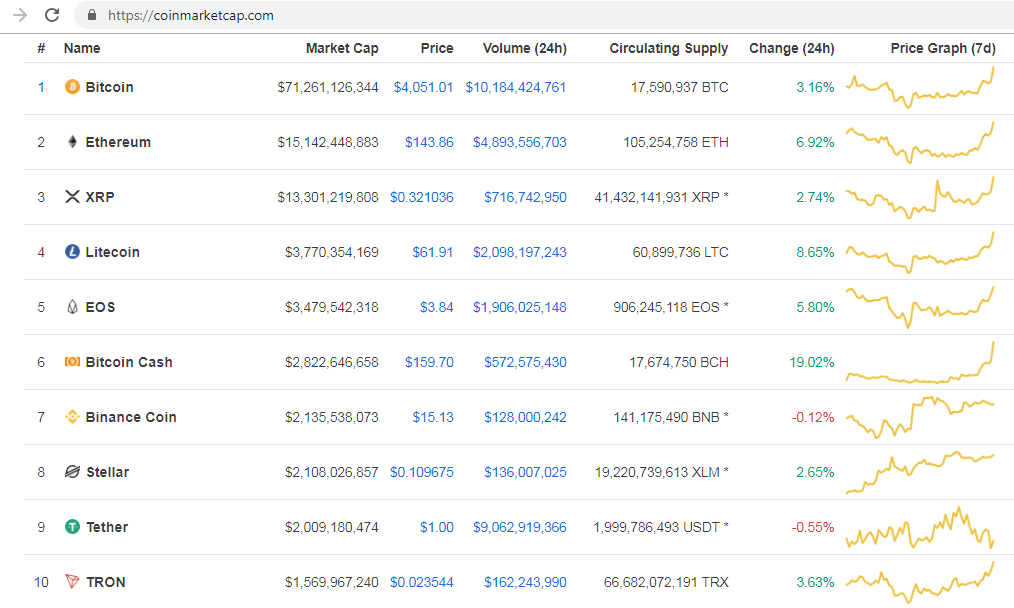Screen dimensions: 1014x608
Task: Sort by the Price column header
Action: point(437,48)
